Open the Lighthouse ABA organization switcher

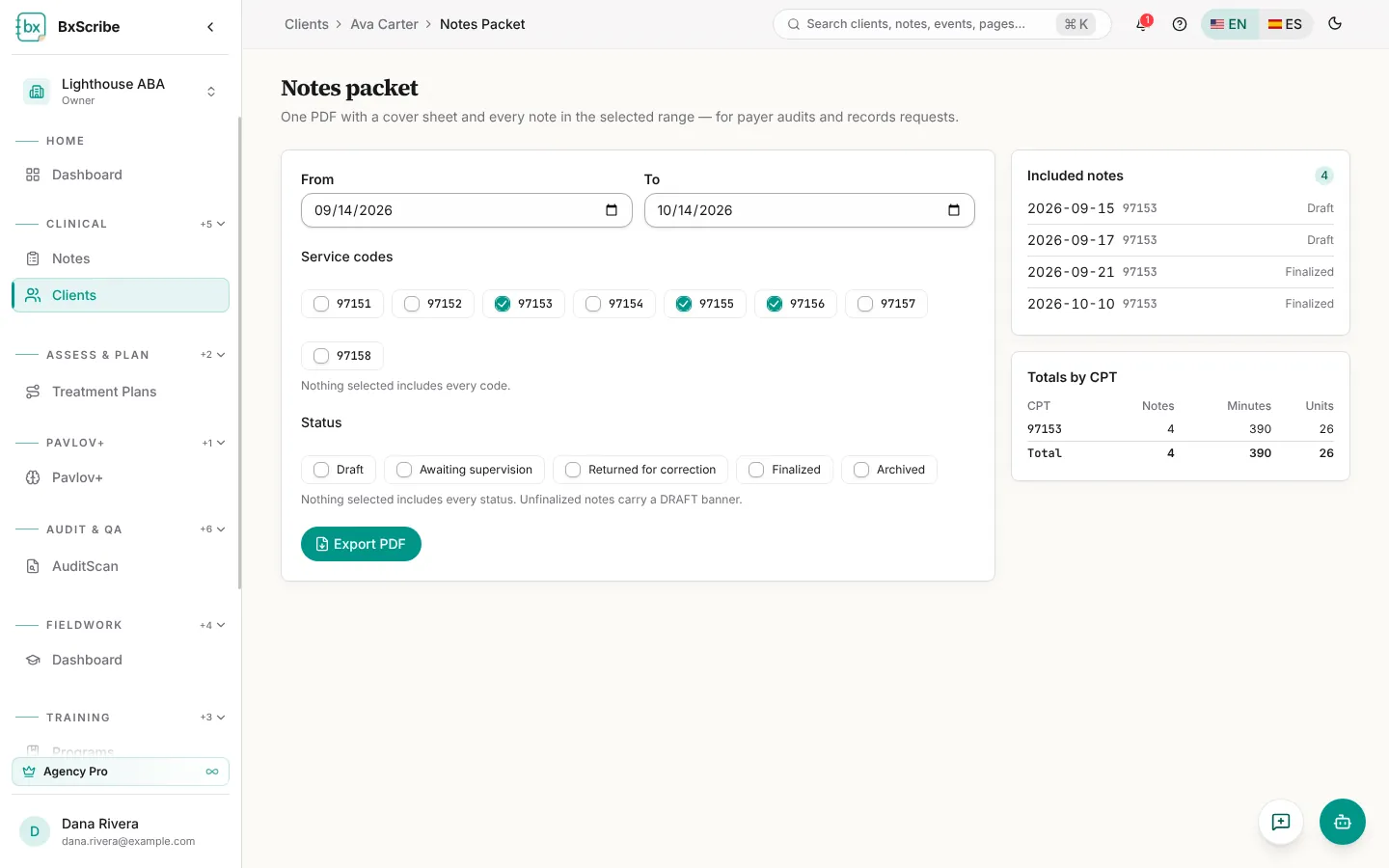coord(121,92)
